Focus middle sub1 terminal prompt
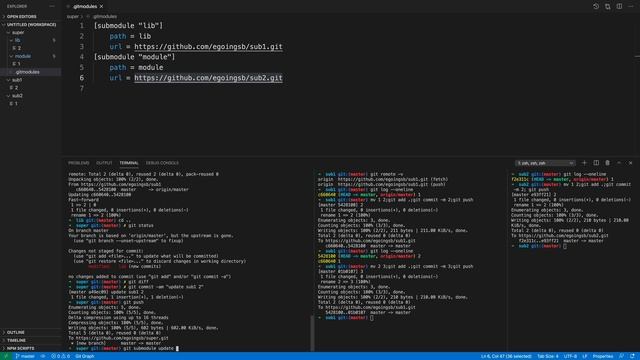Viewport: 640px width, 360px height. pos(346,318)
